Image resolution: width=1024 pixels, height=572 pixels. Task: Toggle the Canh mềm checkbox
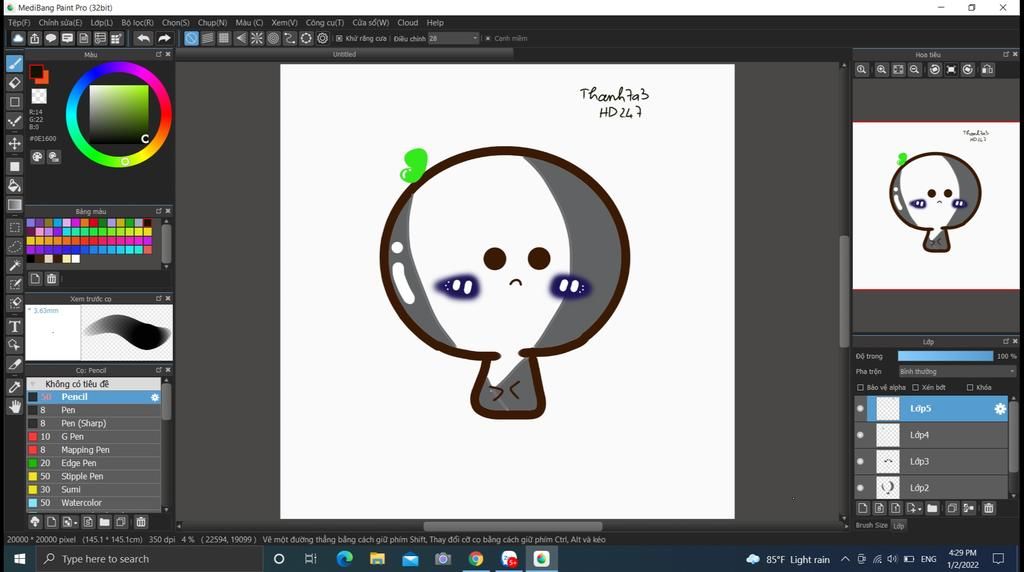tap(487, 39)
